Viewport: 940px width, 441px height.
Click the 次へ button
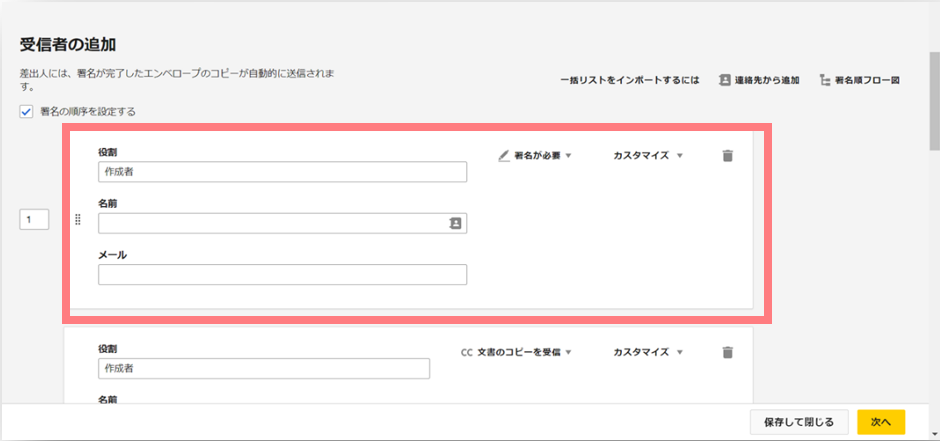coord(881,422)
